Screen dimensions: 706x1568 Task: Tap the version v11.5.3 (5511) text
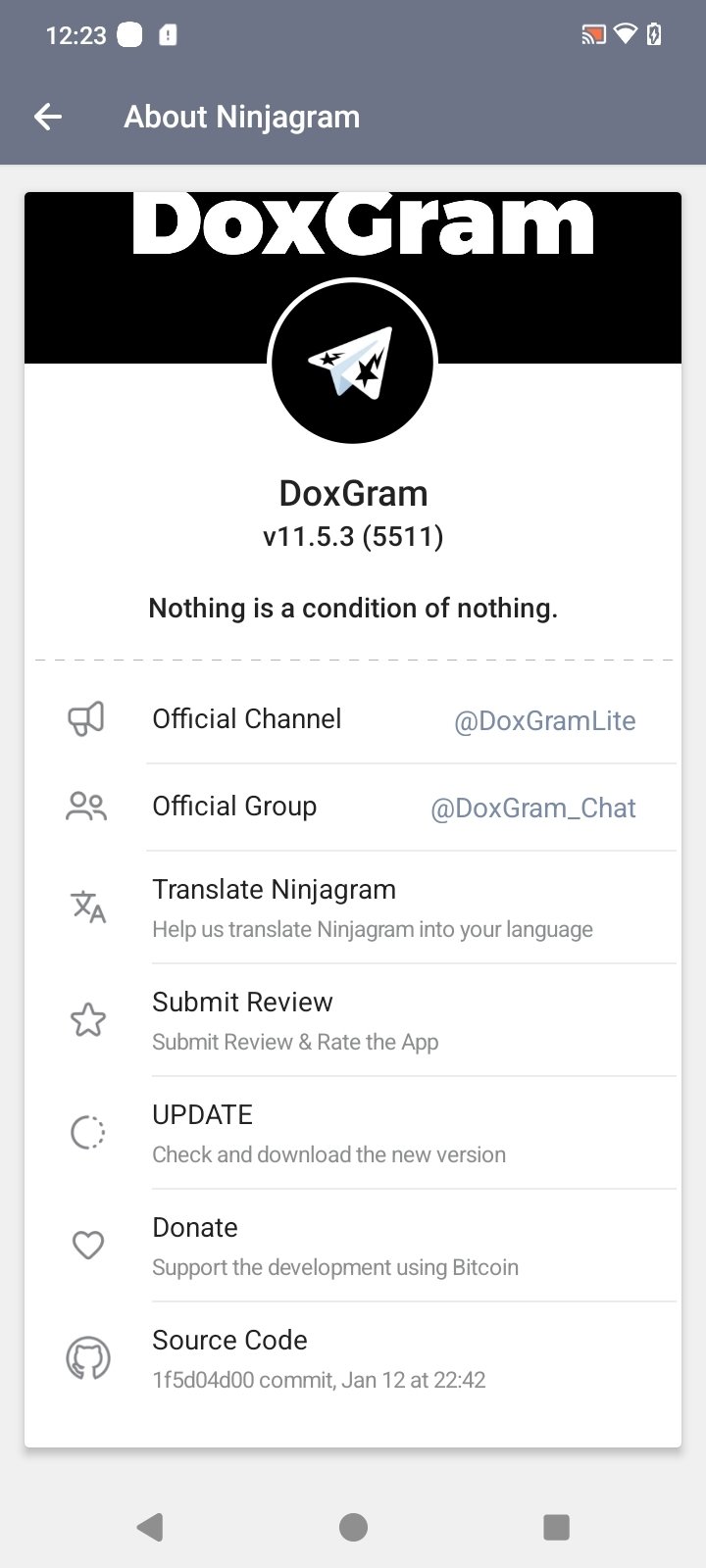click(x=353, y=537)
